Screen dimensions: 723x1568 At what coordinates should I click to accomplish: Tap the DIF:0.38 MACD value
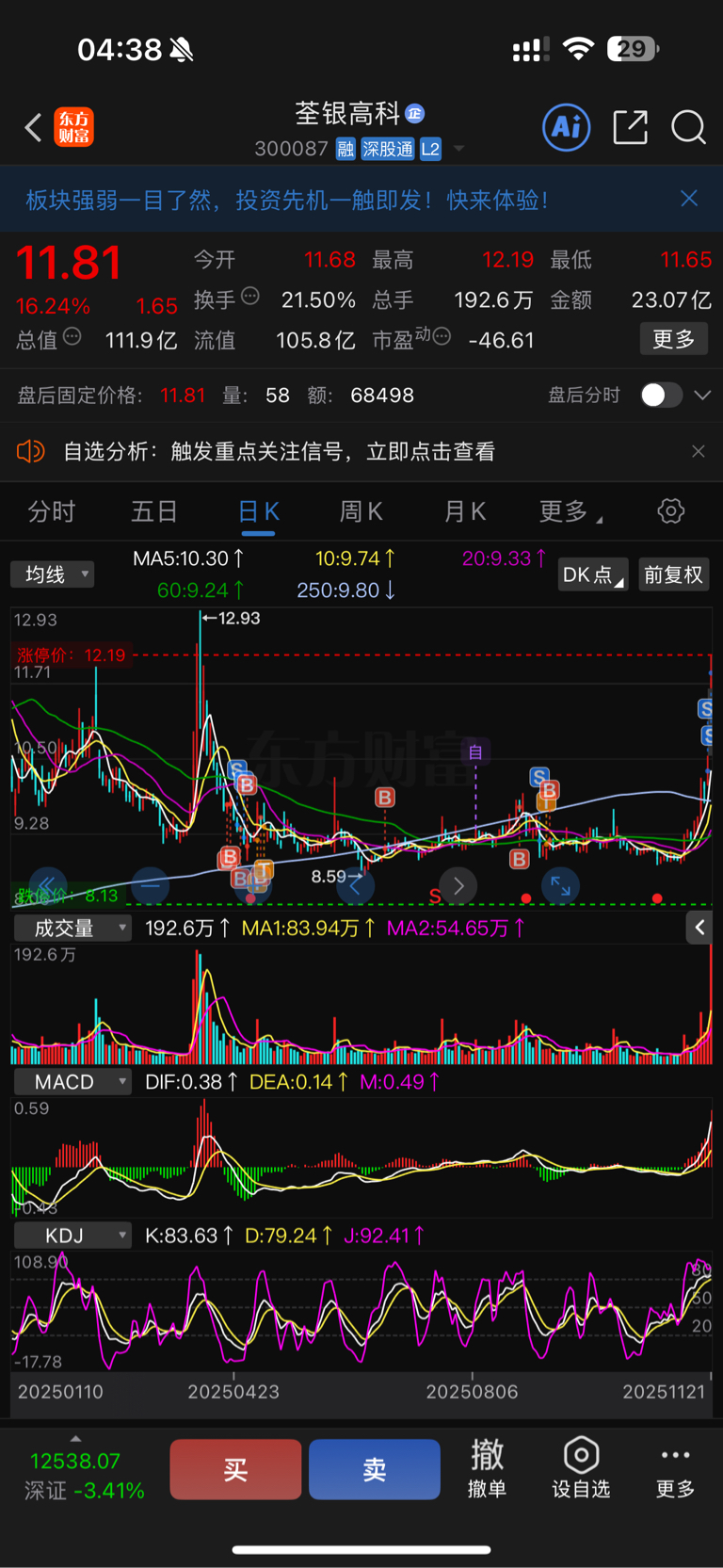191,1082
